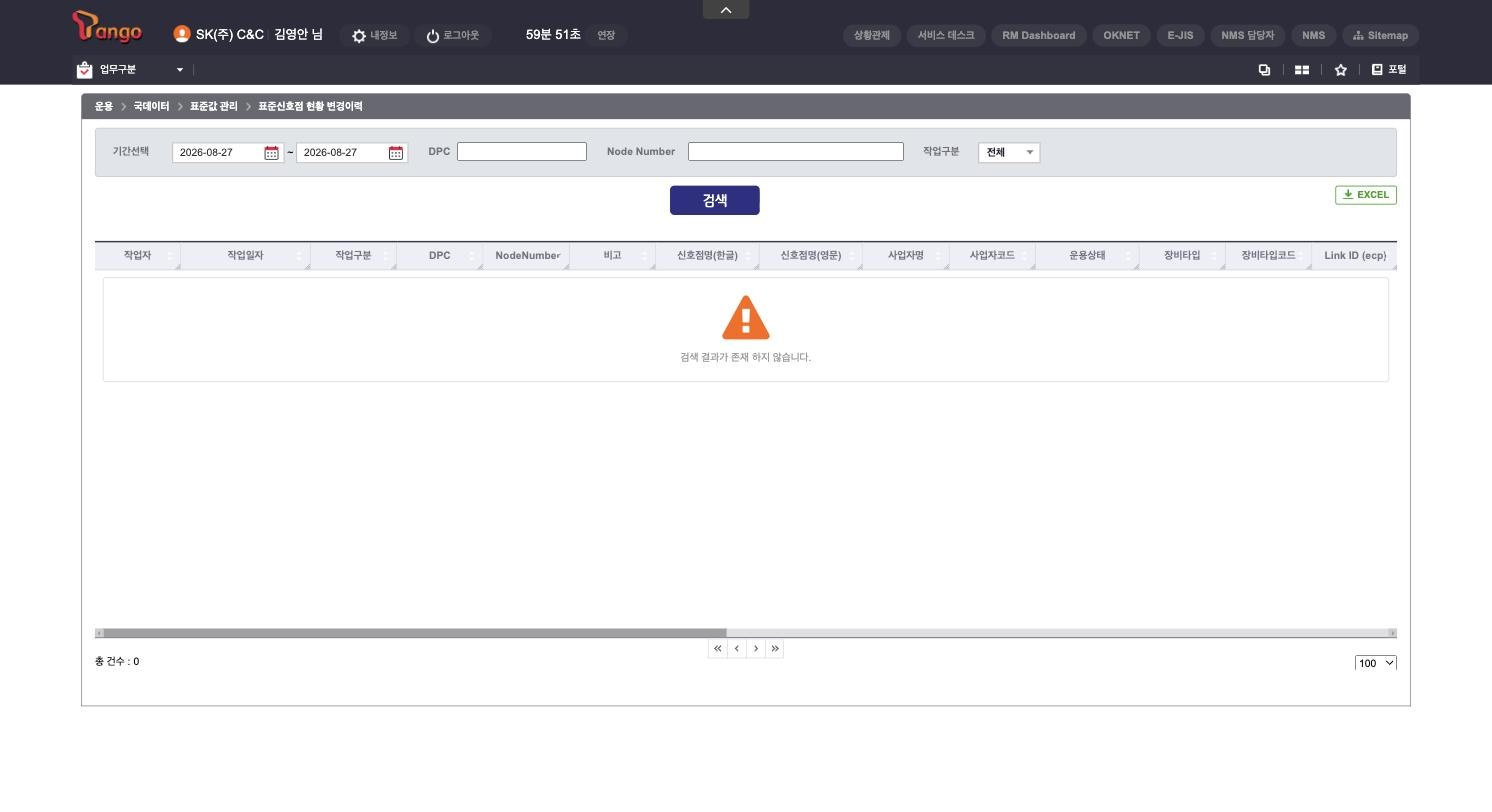The width and height of the screenshot is (1492, 812).
Task: Sort by 사업자코드 column header
Action: pyautogui.click(x=992, y=256)
